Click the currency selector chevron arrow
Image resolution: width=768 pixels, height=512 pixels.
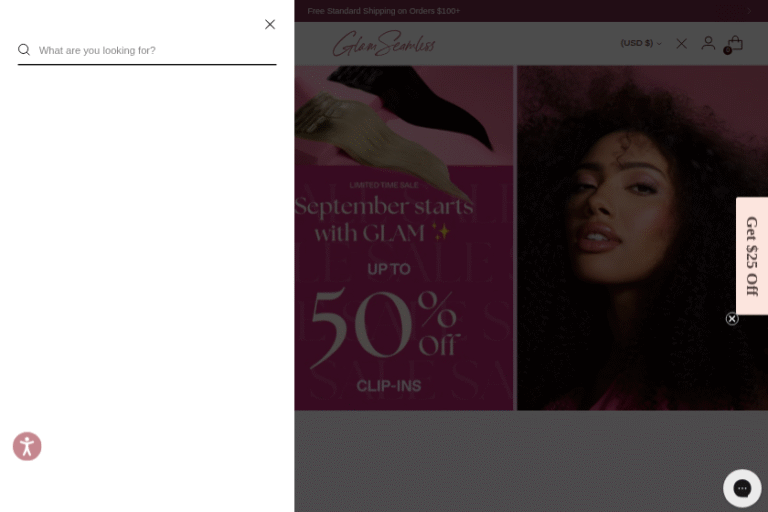click(659, 44)
